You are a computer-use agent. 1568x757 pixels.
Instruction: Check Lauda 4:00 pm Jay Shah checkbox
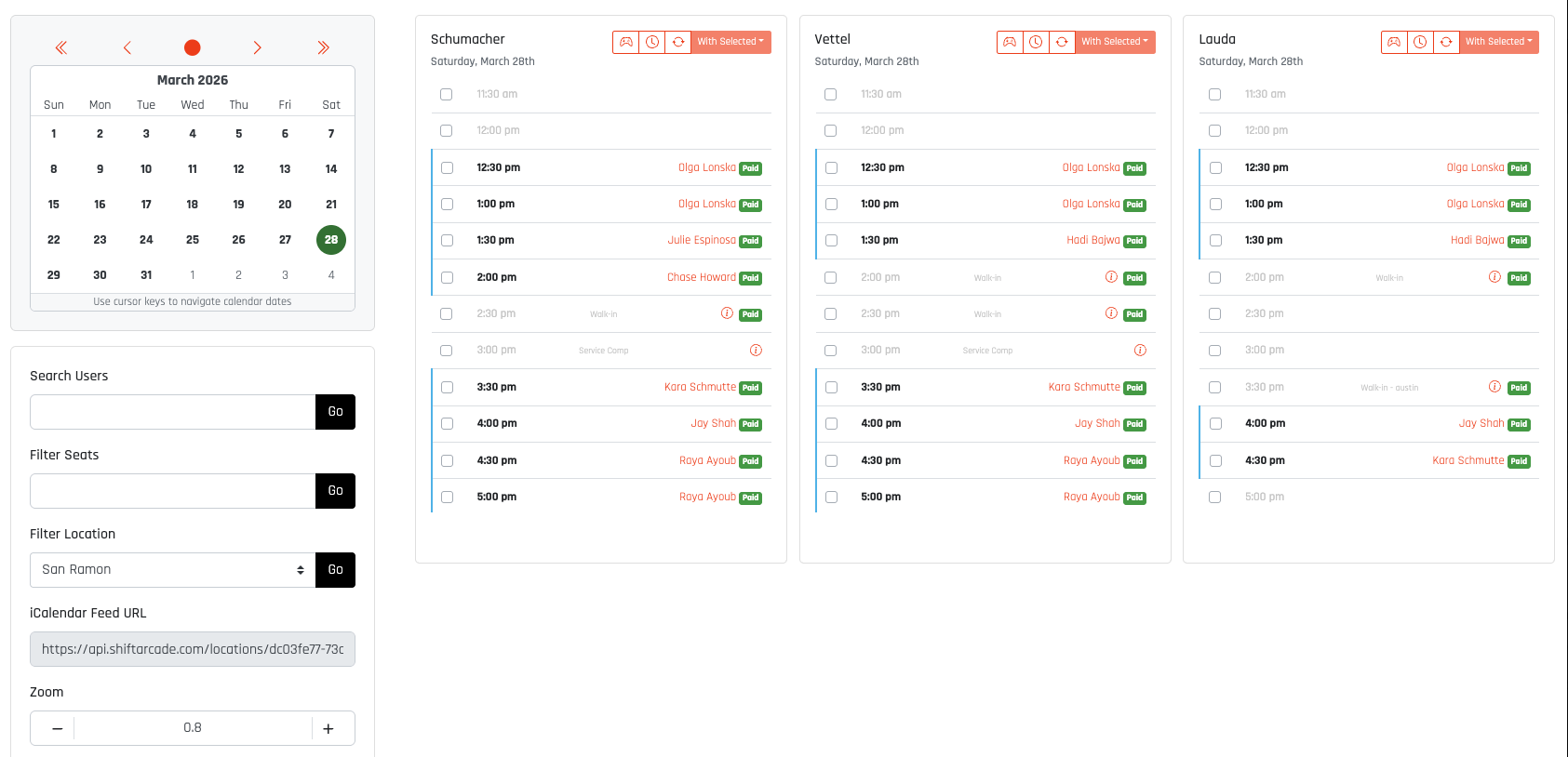1215,424
